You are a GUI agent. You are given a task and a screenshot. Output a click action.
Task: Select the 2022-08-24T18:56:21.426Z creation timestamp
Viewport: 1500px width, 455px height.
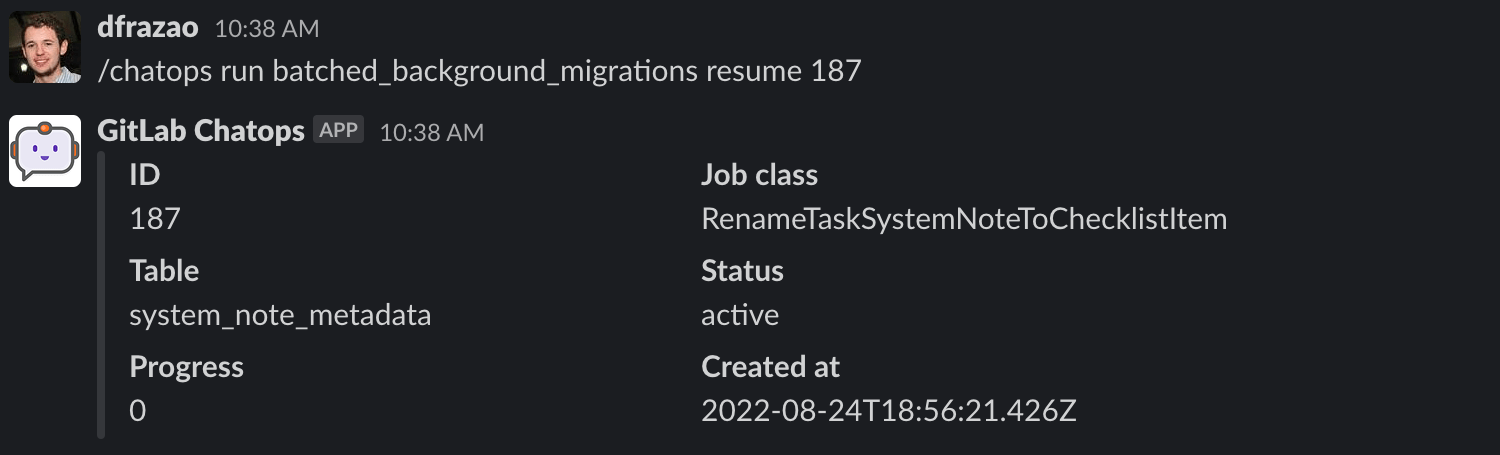[x=888, y=411]
